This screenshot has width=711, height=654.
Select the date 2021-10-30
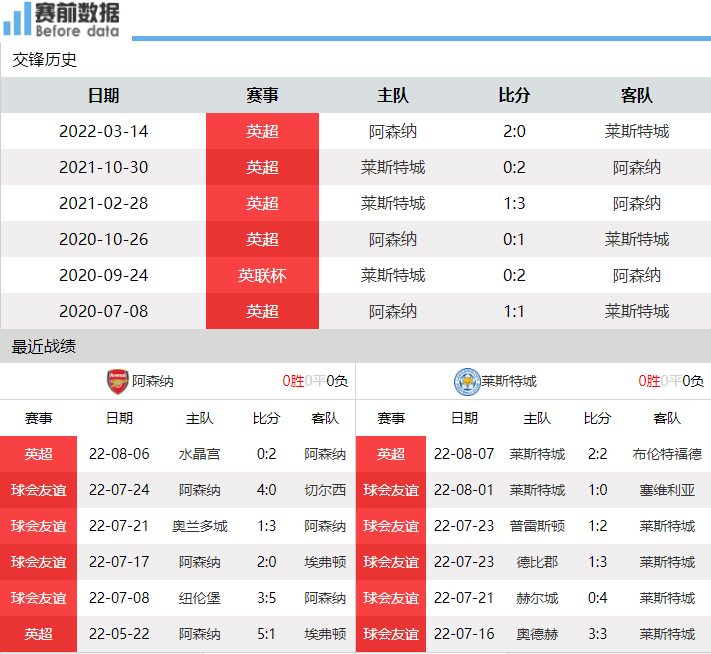coord(103,167)
